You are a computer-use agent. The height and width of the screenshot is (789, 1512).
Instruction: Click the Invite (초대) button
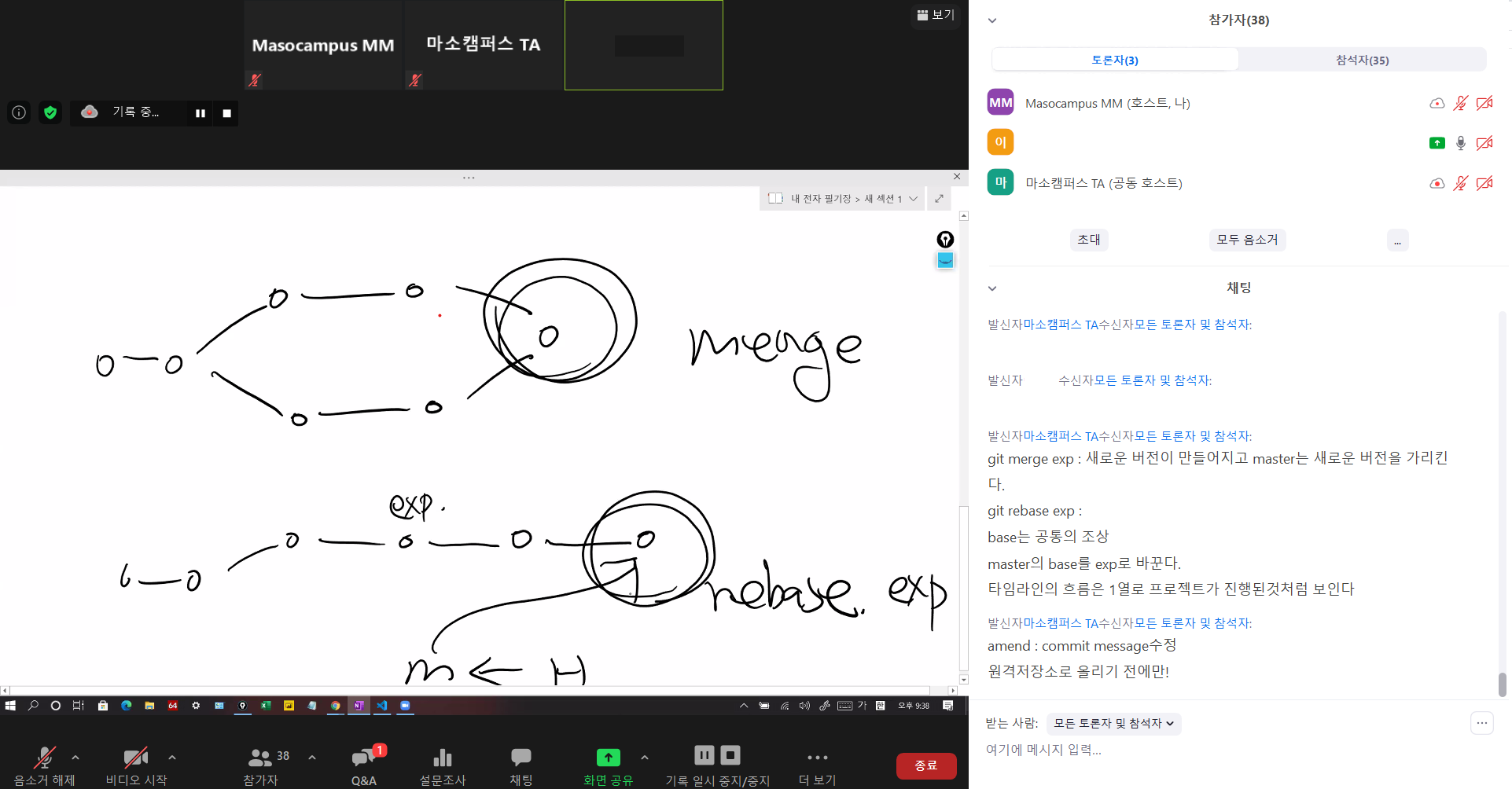(1089, 240)
